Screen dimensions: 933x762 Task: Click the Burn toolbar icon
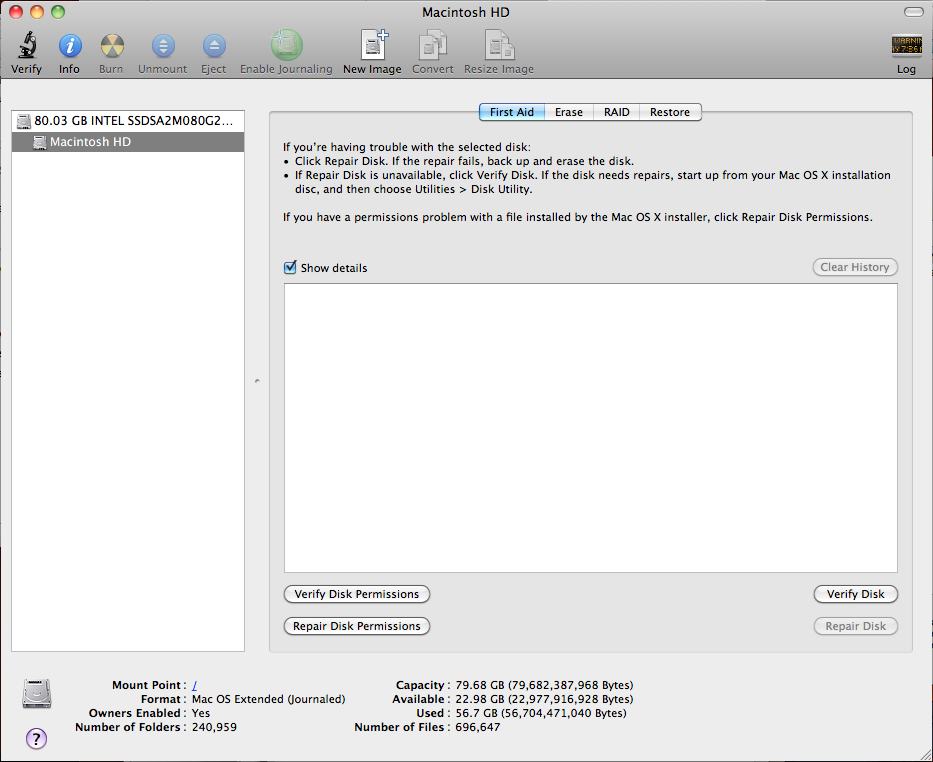111,46
